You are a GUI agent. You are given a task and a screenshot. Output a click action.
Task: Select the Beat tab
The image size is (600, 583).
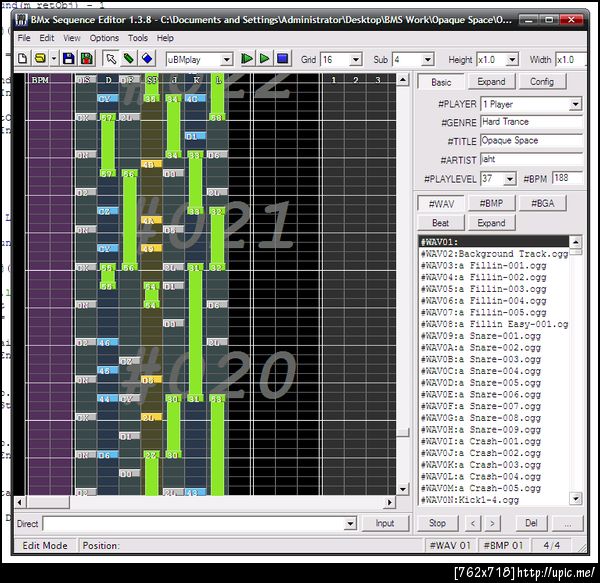(441, 223)
